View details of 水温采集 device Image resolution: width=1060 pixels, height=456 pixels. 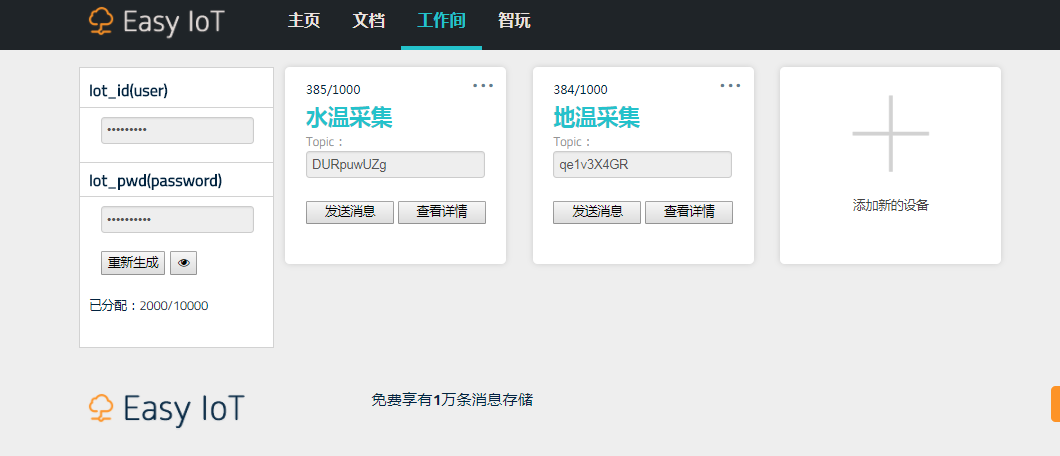[442, 212]
